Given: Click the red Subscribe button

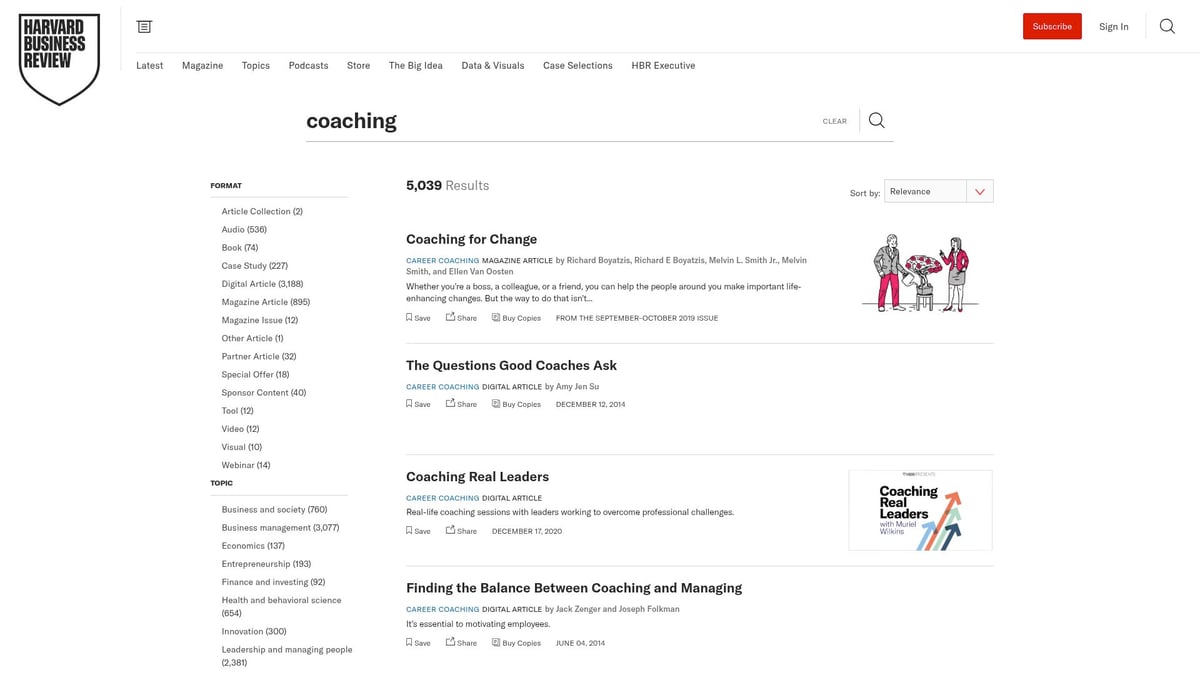Looking at the screenshot, I should (1052, 26).
